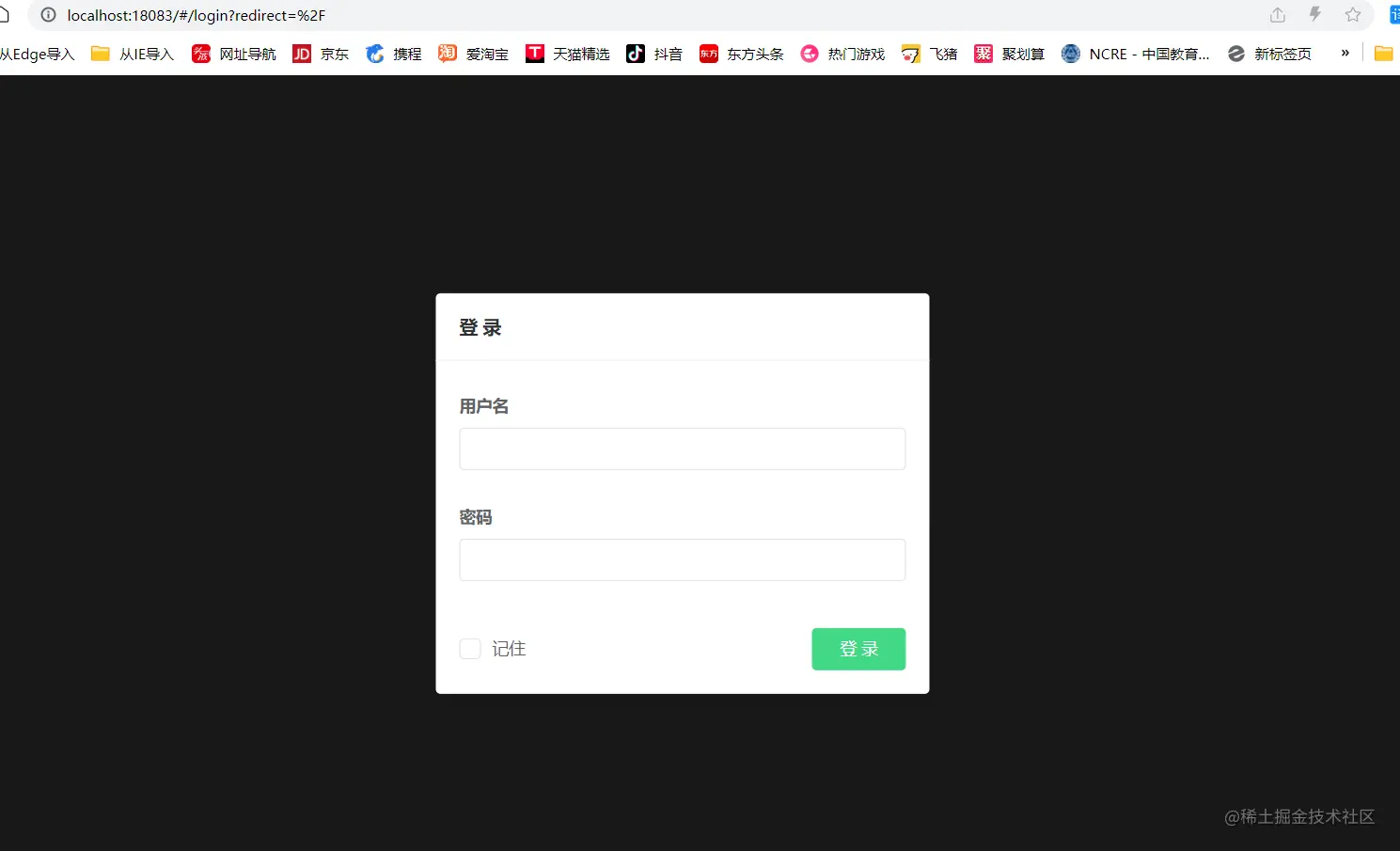This screenshot has width=1400, height=851.
Task: Open the 爱淘宝 bookmark
Action: point(473,54)
